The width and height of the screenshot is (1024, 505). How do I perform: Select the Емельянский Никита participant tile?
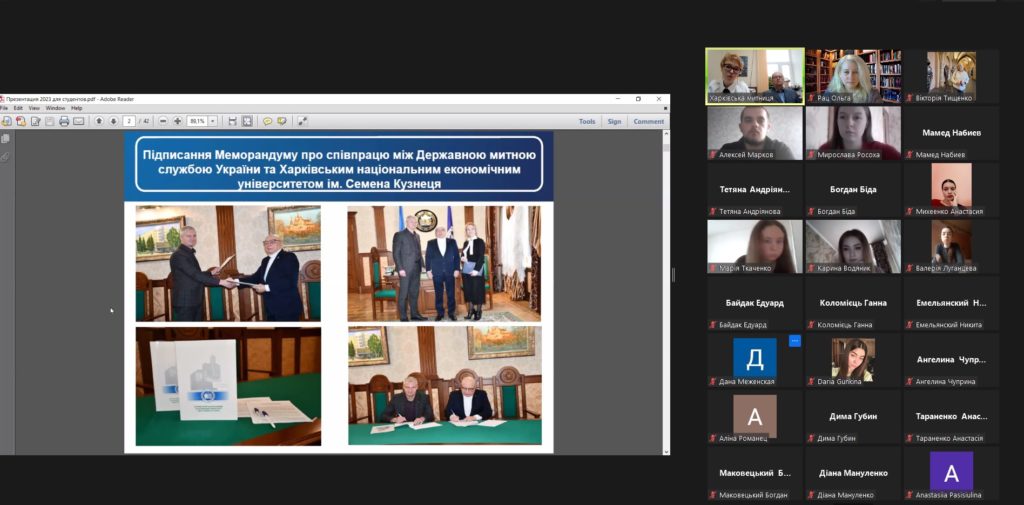coord(951,303)
